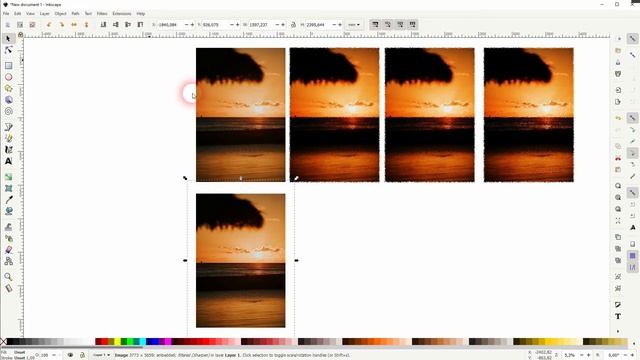
Task: Select the Ellipse tool
Action: click(8, 77)
